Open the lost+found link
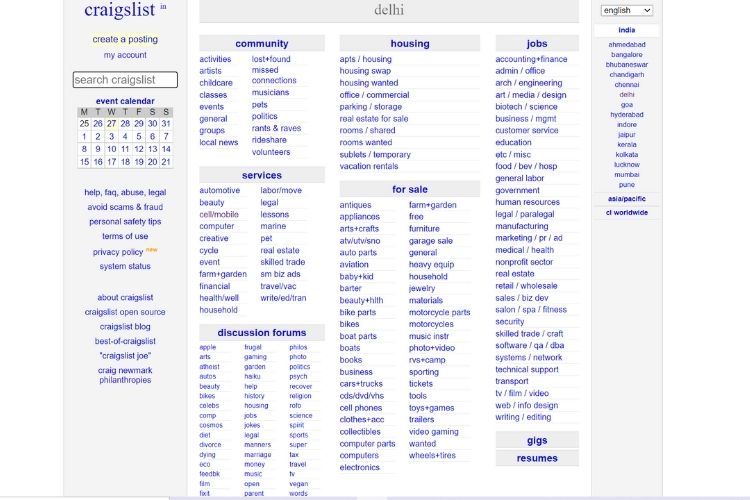This screenshot has width=750, height=500. click(271, 59)
